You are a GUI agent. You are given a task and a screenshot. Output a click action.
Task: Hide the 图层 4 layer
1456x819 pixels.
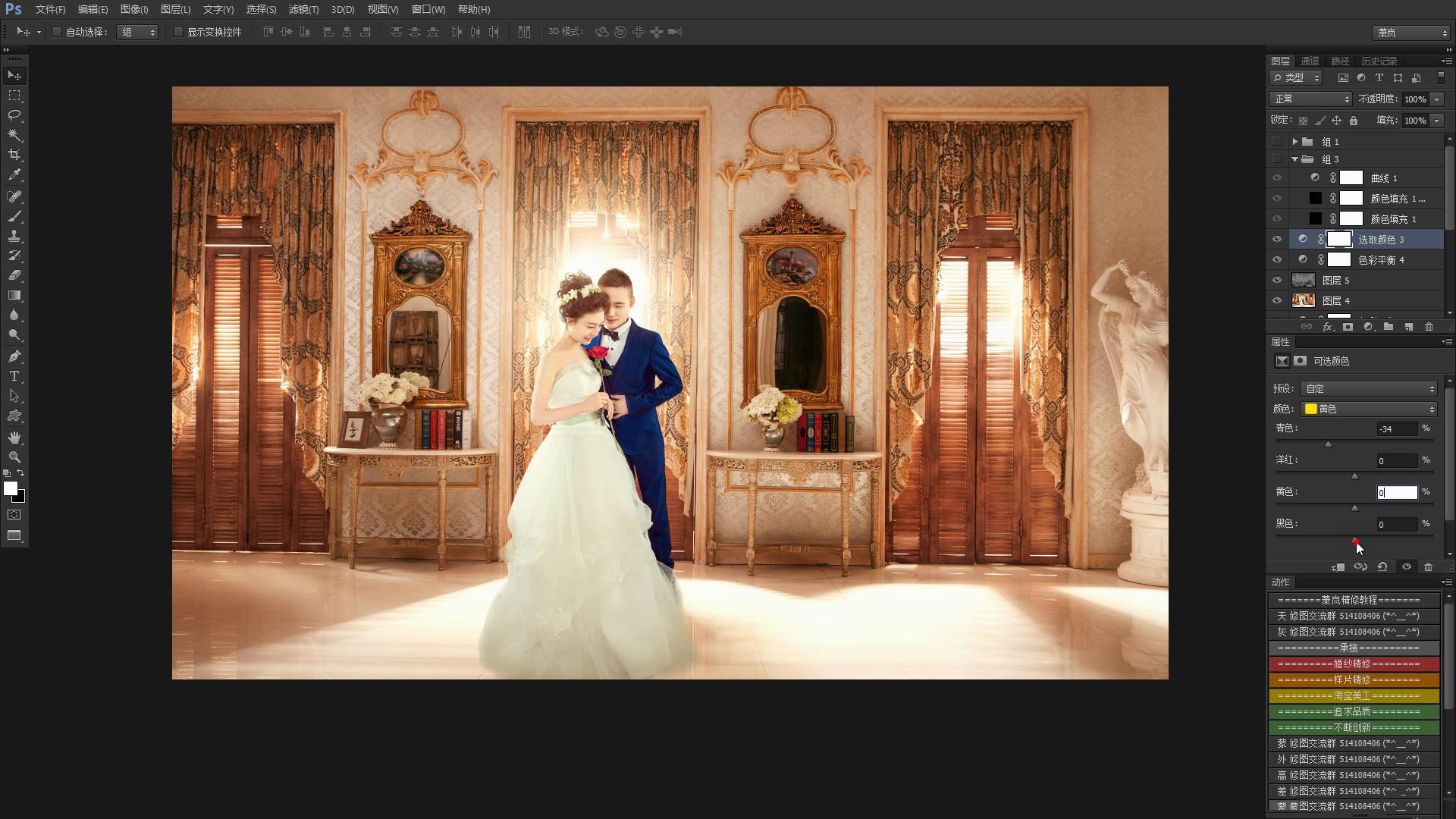pos(1277,300)
